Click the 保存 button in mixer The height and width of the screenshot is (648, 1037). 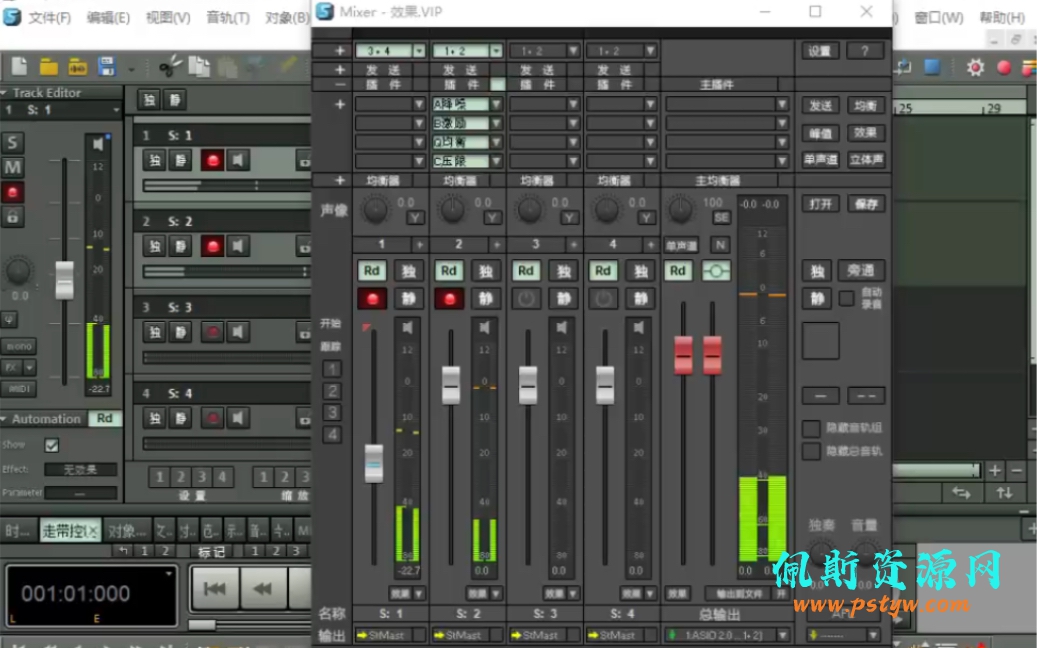point(865,203)
